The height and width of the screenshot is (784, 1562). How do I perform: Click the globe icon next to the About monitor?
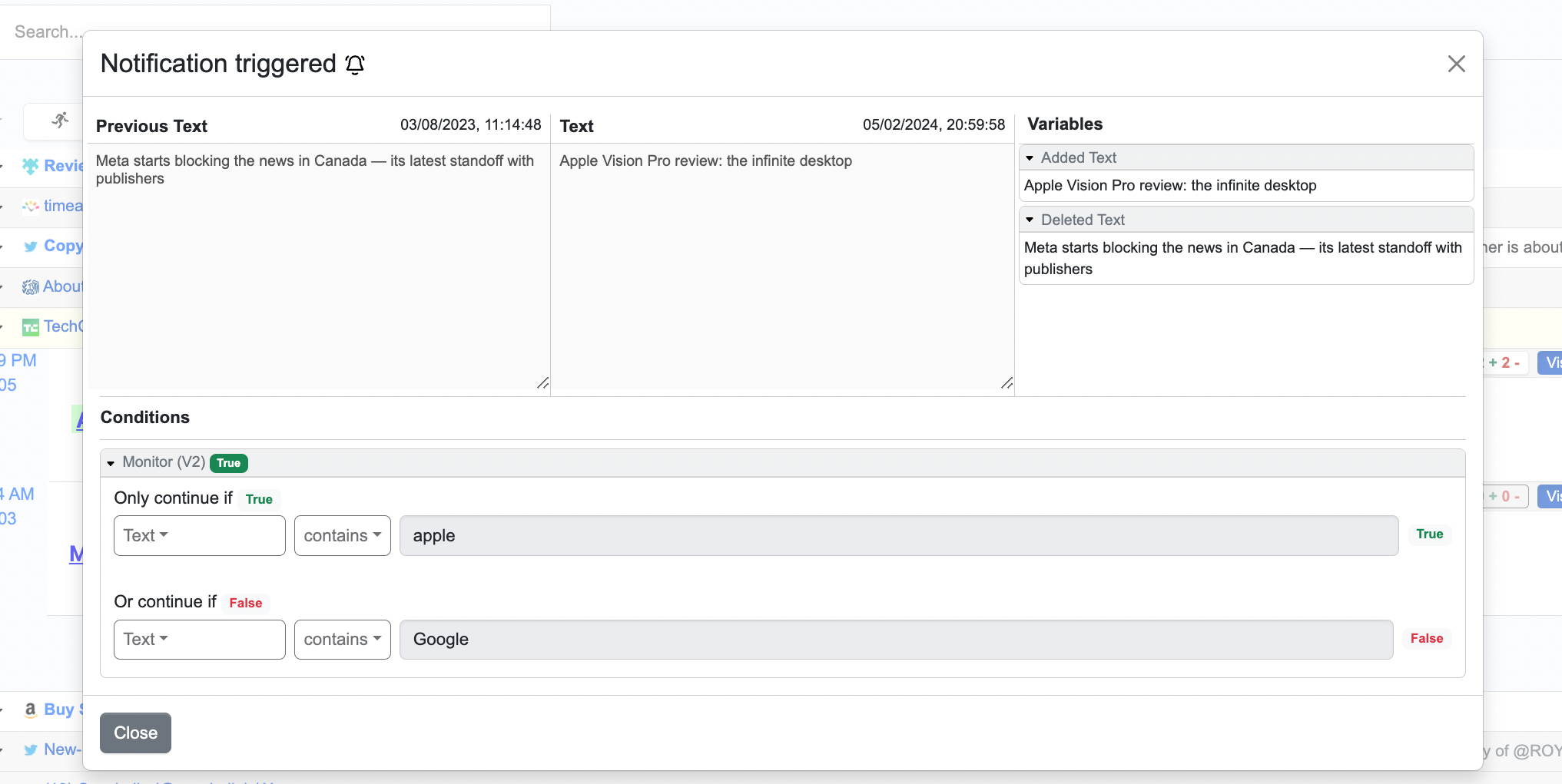30,286
